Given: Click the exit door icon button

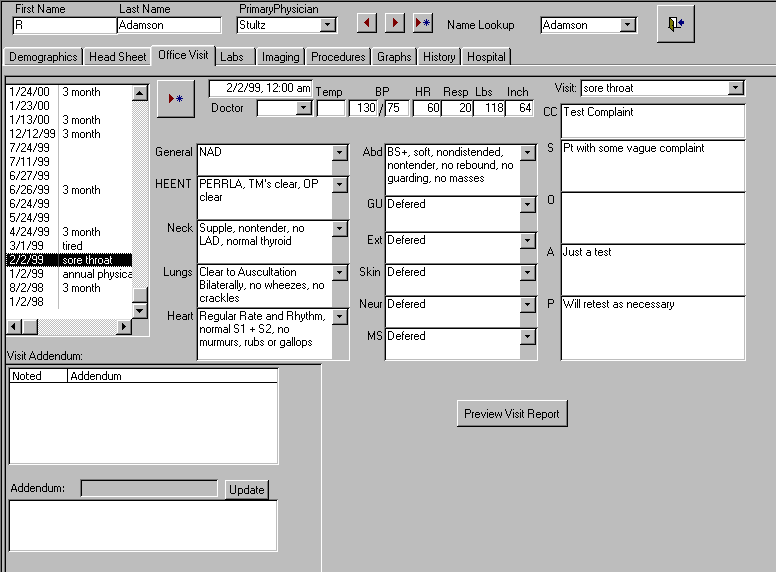Looking at the screenshot, I should (x=675, y=24).
